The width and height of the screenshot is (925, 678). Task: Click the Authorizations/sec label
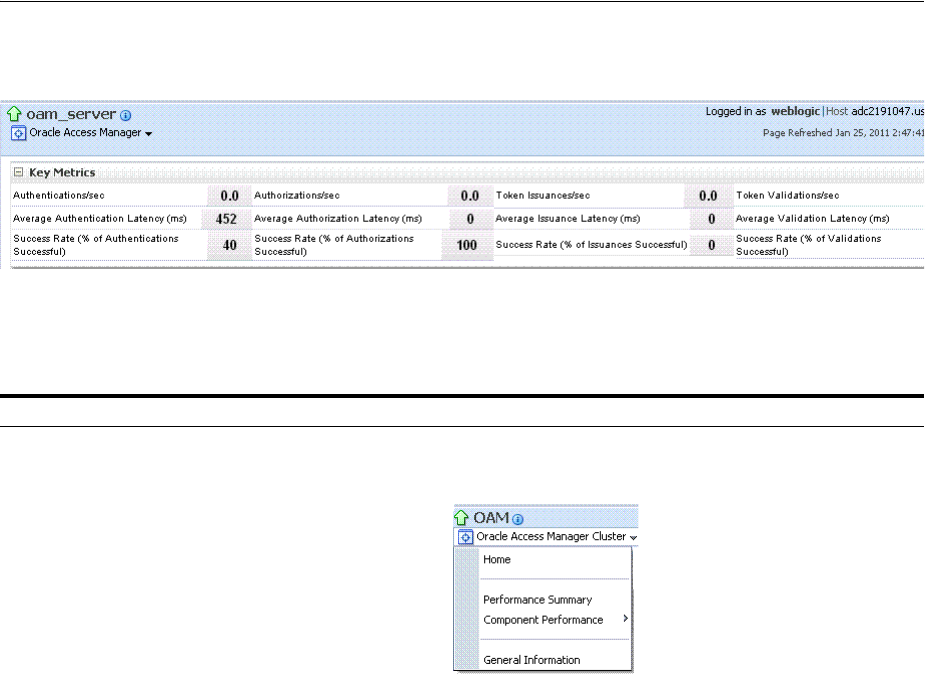point(297,195)
